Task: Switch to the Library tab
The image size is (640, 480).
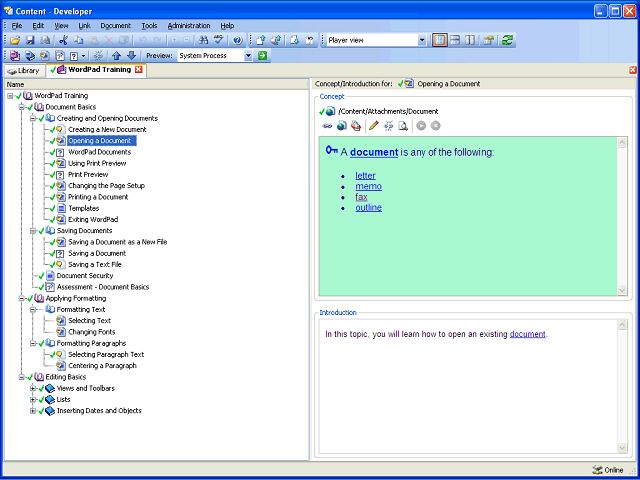Action: tap(24, 71)
